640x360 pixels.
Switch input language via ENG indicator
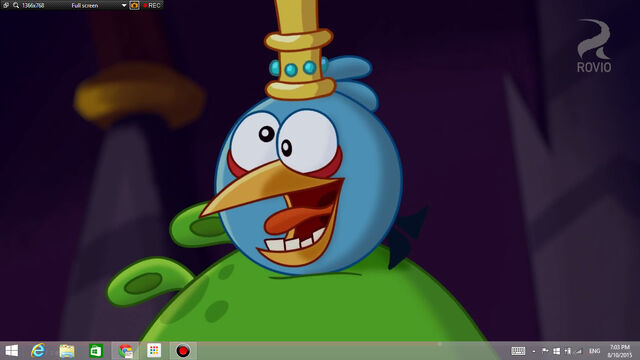click(x=594, y=351)
